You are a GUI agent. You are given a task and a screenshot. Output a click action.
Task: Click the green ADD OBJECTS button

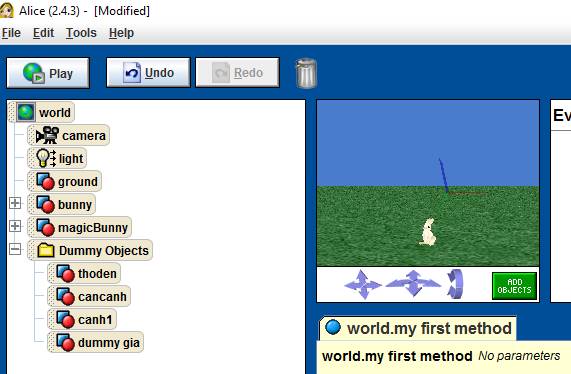(x=514, y=286)
